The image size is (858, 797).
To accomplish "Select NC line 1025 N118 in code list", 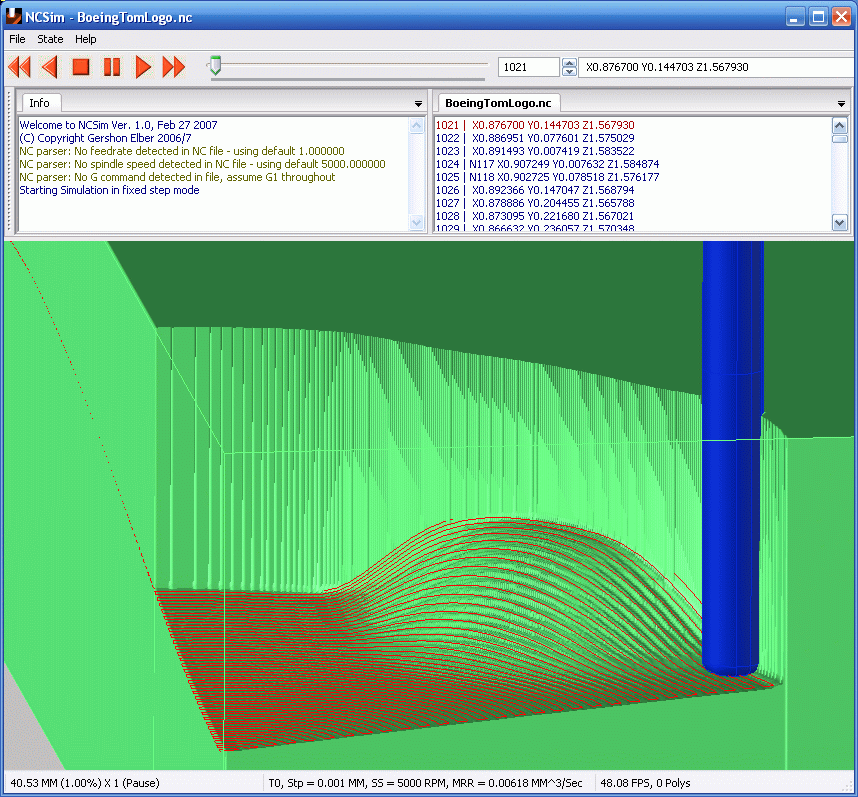I will pos(548,177).
